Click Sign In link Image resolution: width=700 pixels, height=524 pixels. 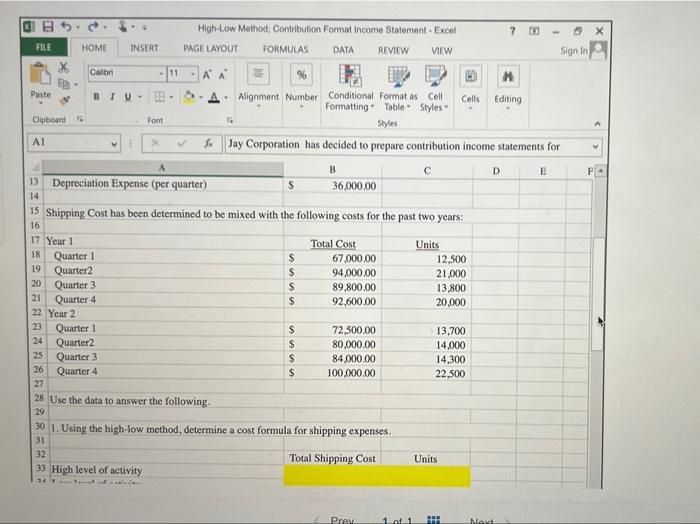click(574, 51)
